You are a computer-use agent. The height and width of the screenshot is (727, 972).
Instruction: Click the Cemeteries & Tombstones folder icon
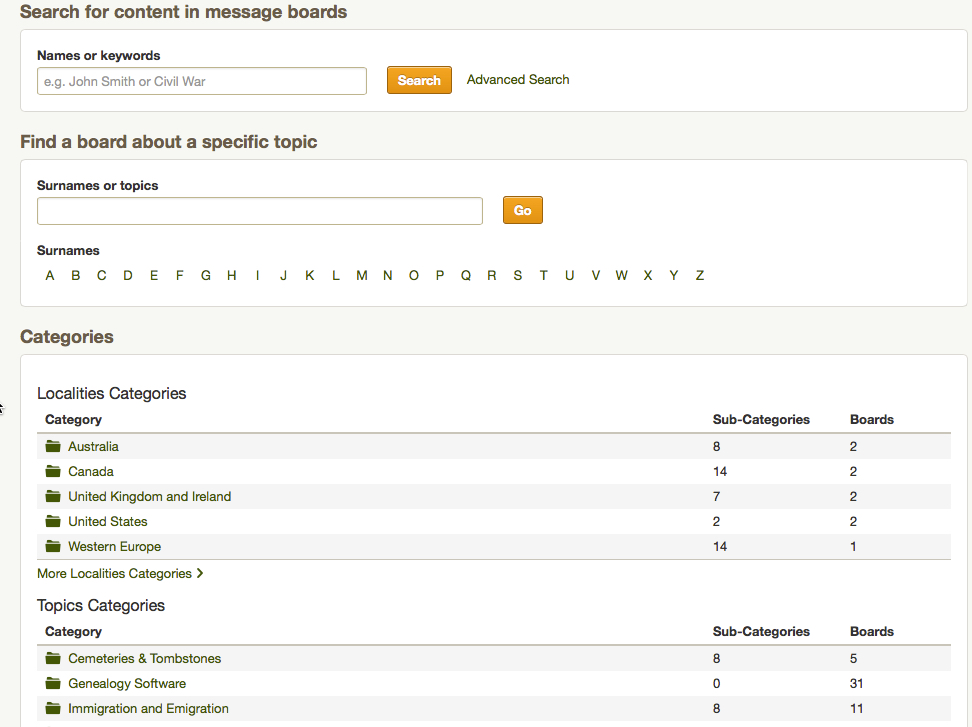[x=53, y=658]
